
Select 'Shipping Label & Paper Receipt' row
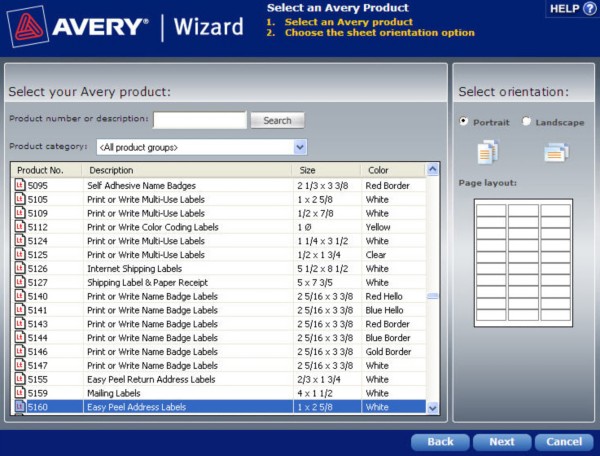pyautogui.click(x=220, y=282)
